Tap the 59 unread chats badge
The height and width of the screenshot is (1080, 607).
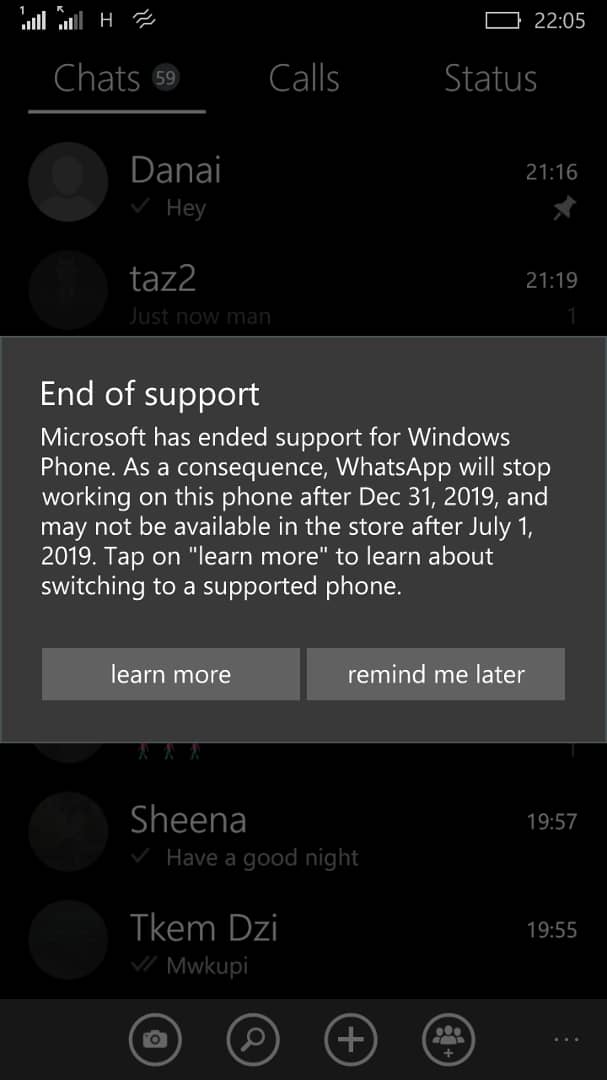[165, 78]
